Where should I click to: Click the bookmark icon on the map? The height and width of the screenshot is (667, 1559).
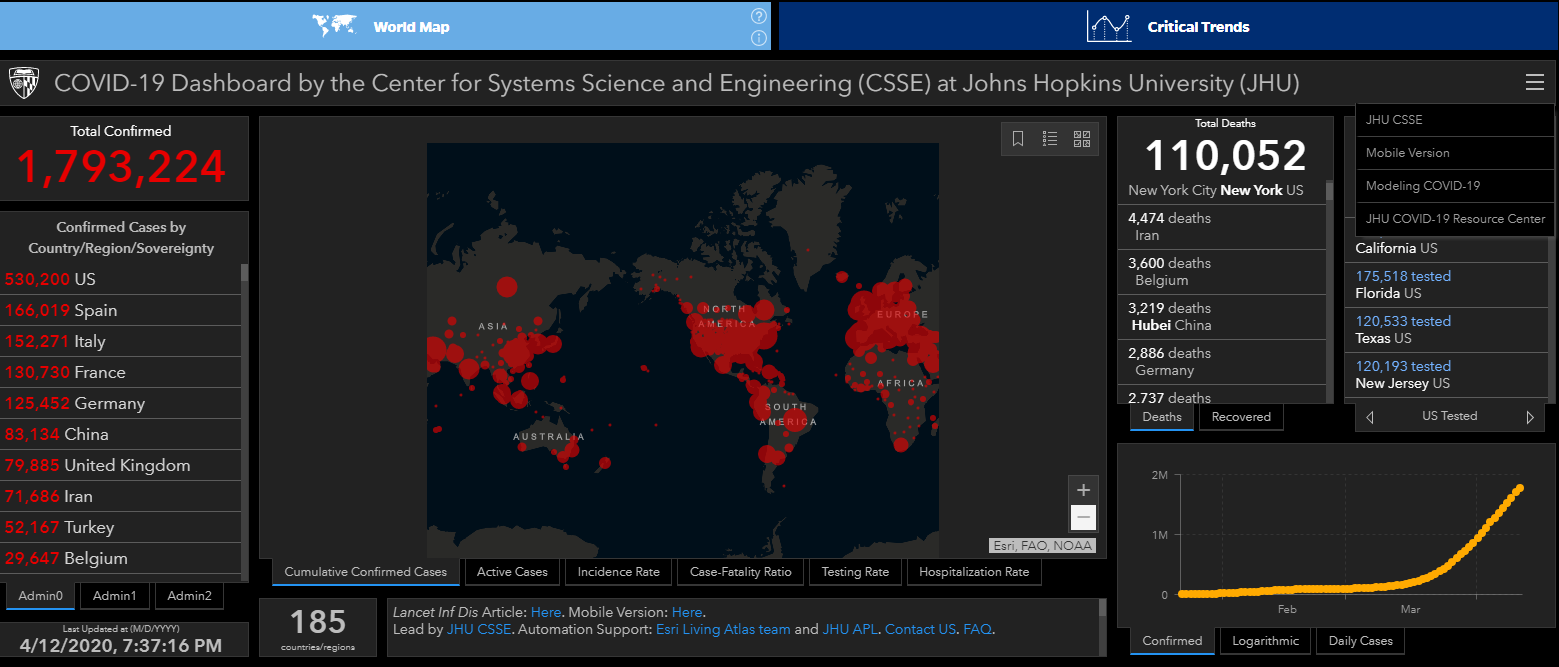[1018, 139]
